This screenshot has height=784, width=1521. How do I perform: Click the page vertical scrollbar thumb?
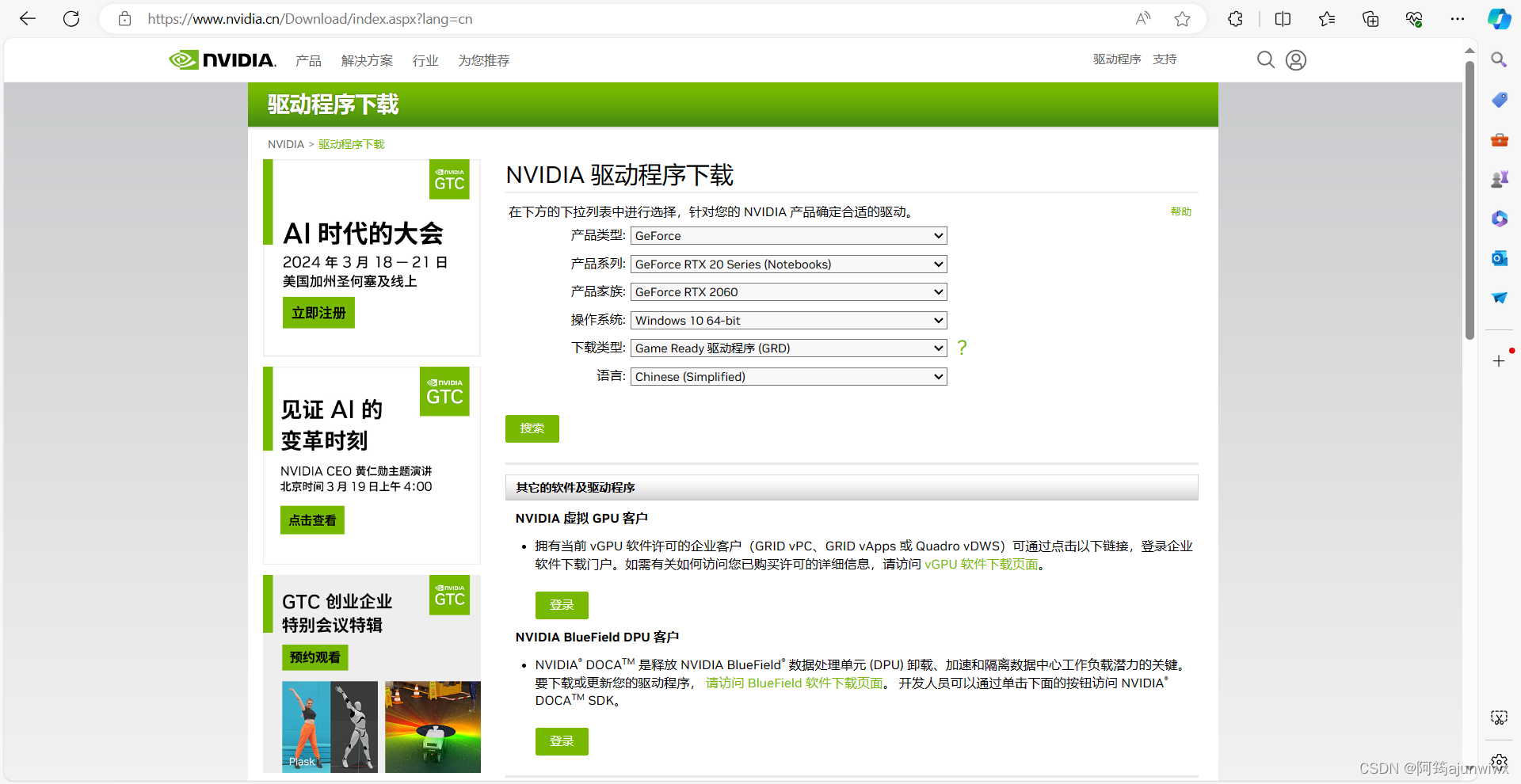click(1470, 200)
